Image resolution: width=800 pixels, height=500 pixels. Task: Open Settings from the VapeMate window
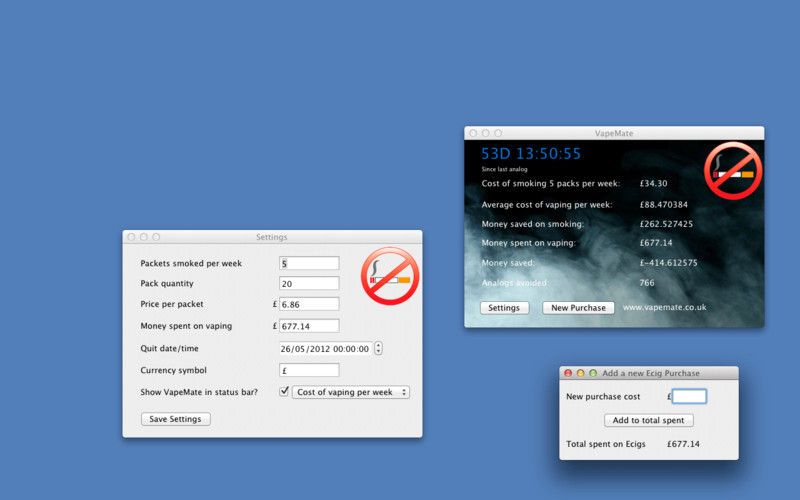pos(504,308)
